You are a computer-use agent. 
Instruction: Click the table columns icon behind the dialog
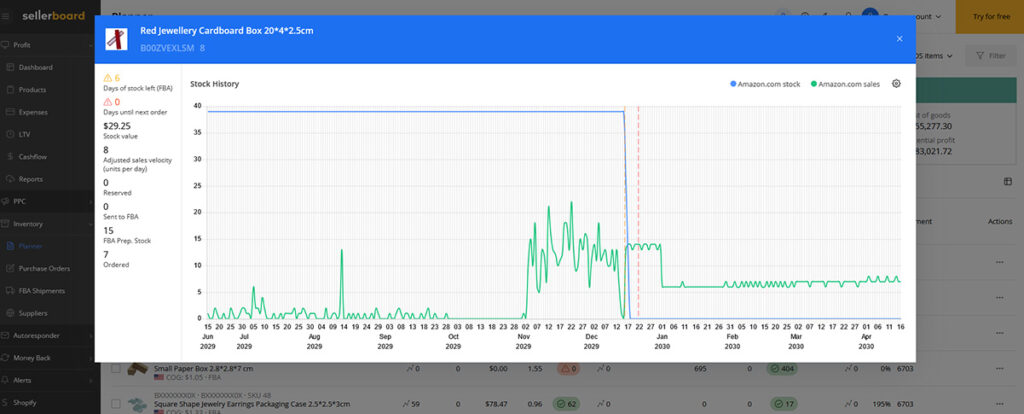click(x=1008, y=182)
